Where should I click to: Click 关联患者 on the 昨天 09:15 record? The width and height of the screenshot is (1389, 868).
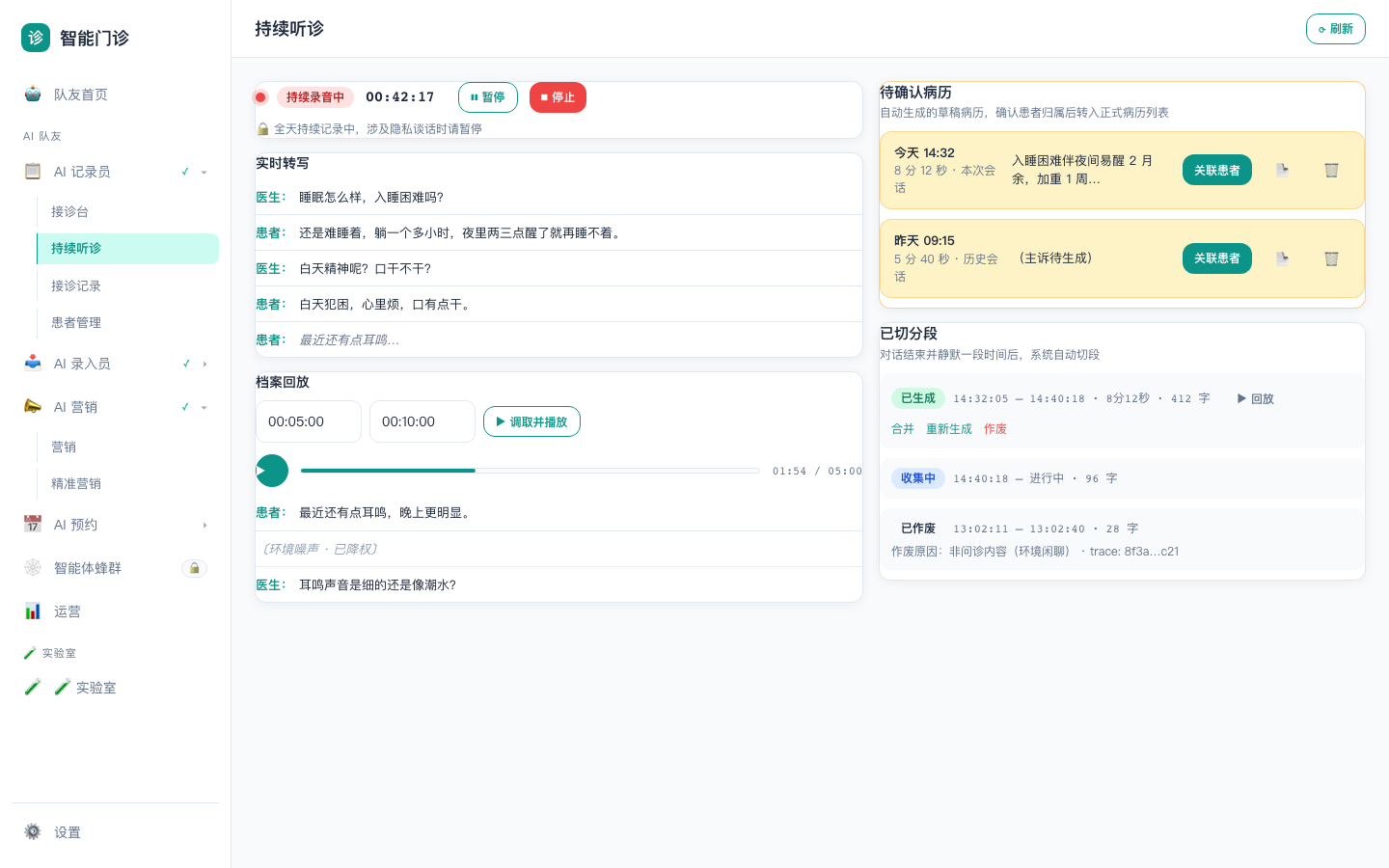pos(1217,258)
